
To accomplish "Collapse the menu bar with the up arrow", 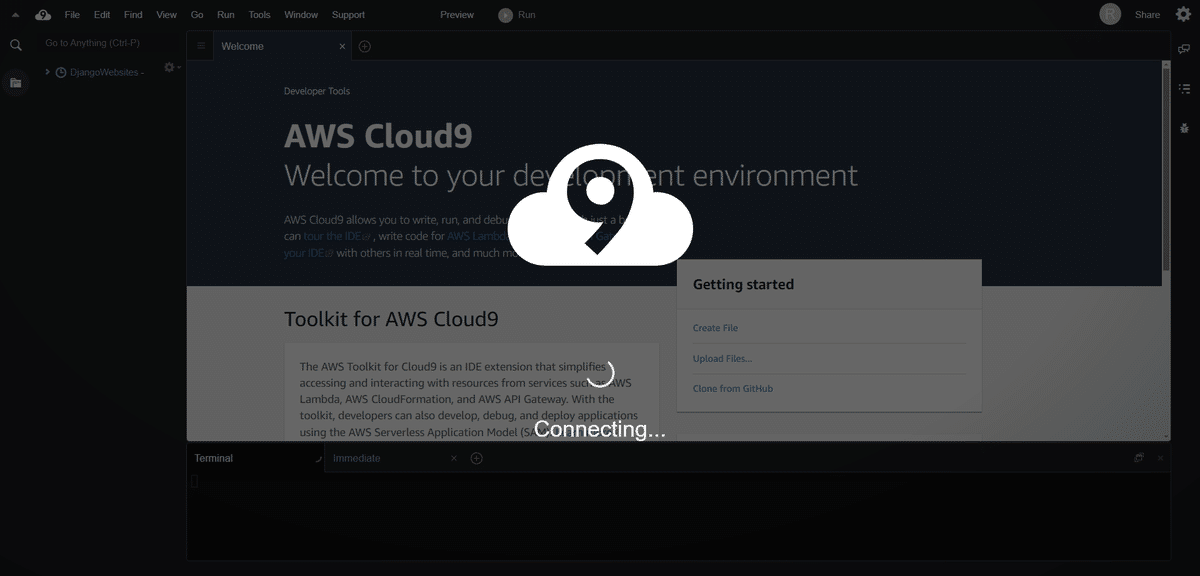I will click(x=15, y=15).
